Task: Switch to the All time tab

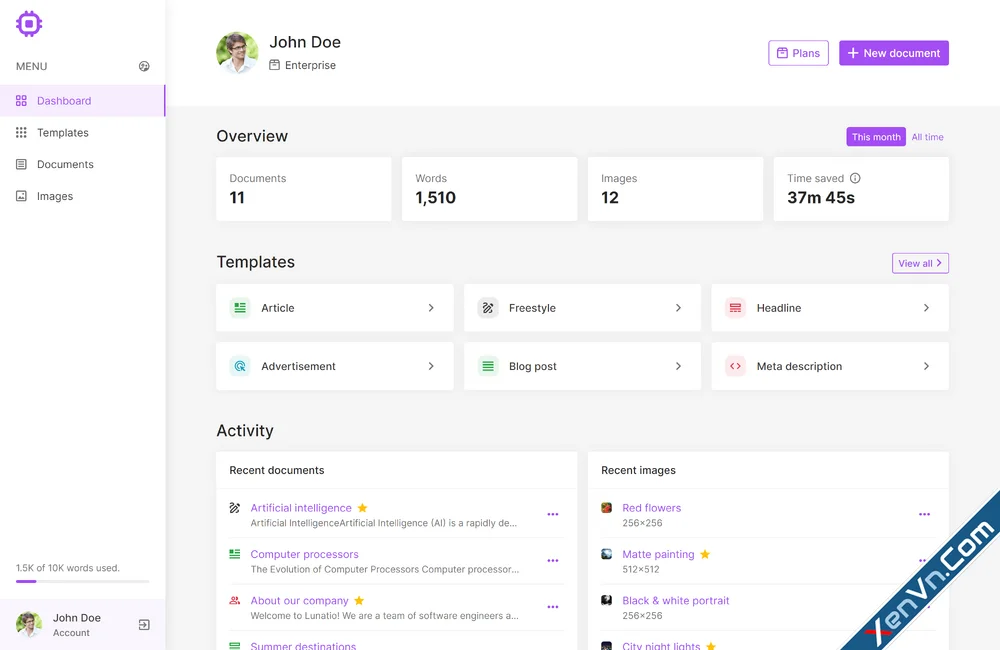Action: 927,137
